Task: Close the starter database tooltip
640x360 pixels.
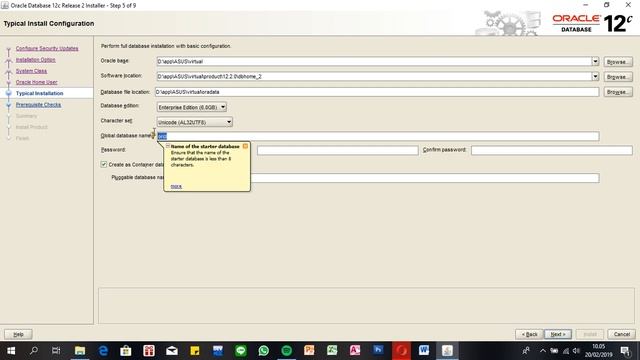Action: [245, 146]
